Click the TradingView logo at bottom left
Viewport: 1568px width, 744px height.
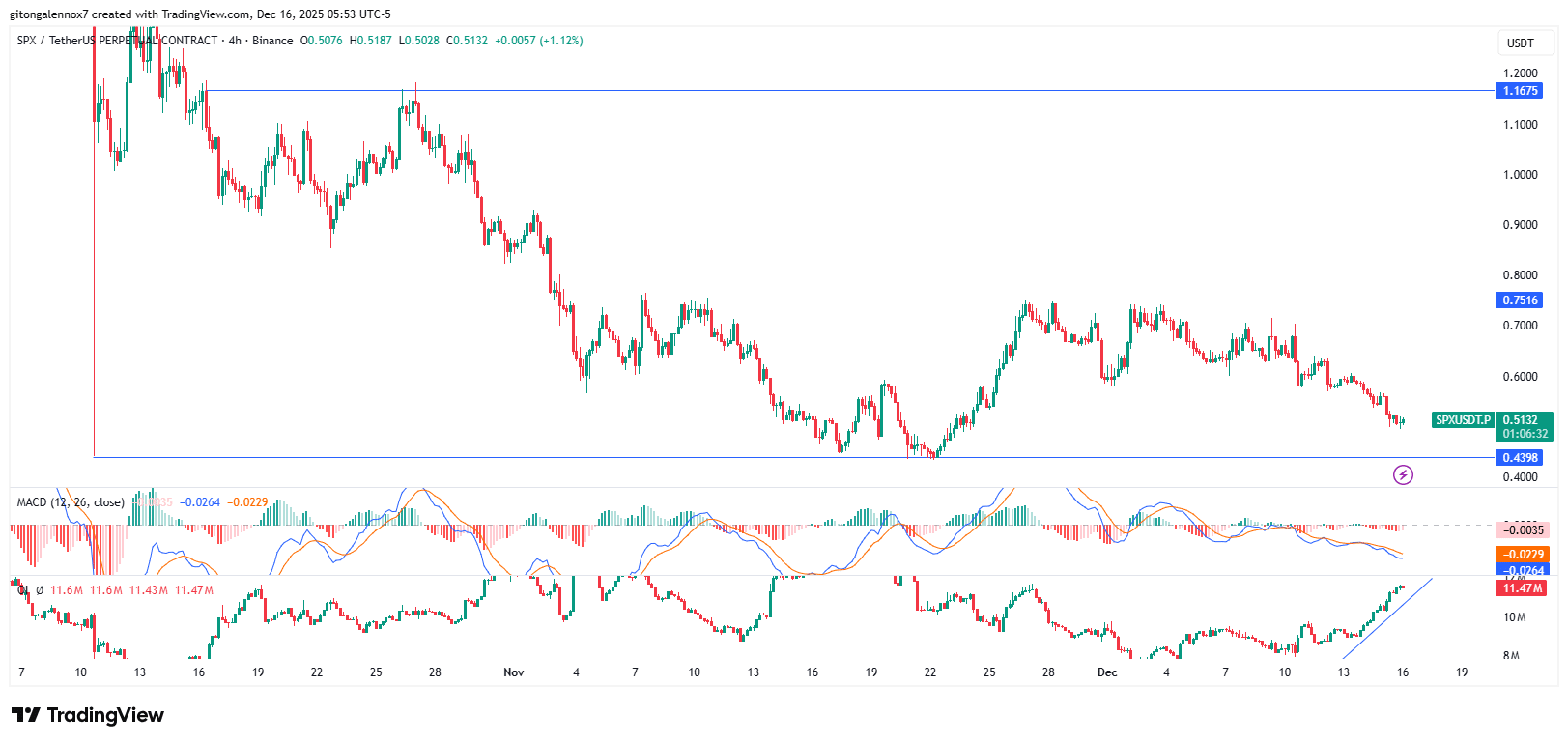click(88, 715)
